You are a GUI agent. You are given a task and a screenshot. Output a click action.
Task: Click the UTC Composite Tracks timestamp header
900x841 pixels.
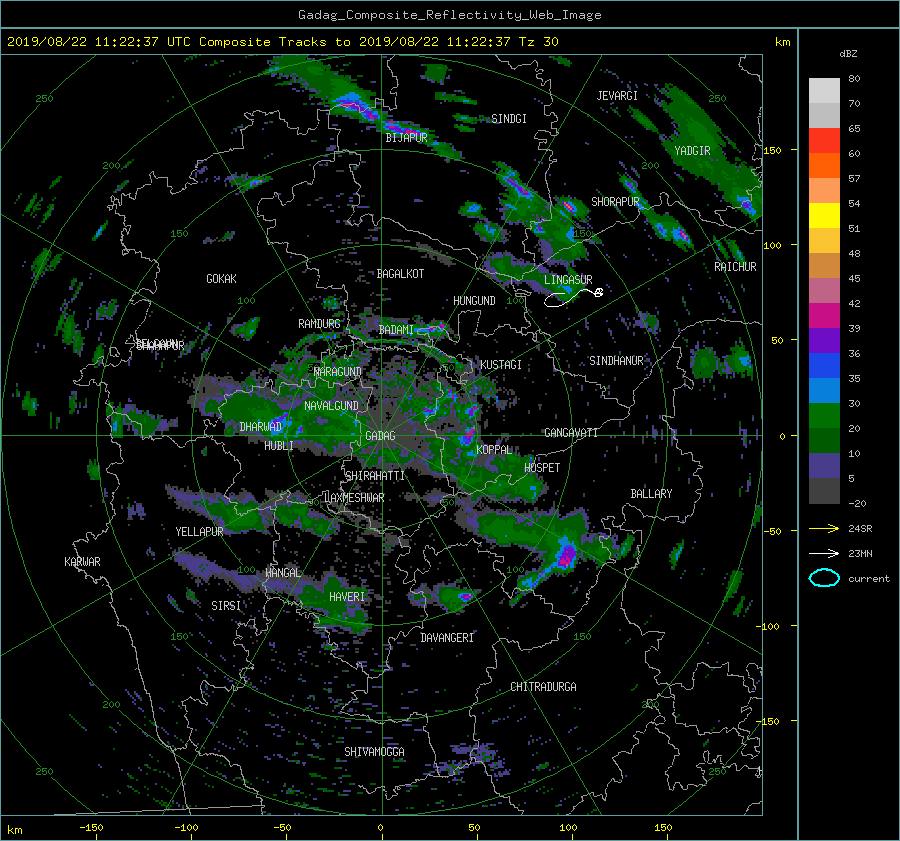pos(282,42)
